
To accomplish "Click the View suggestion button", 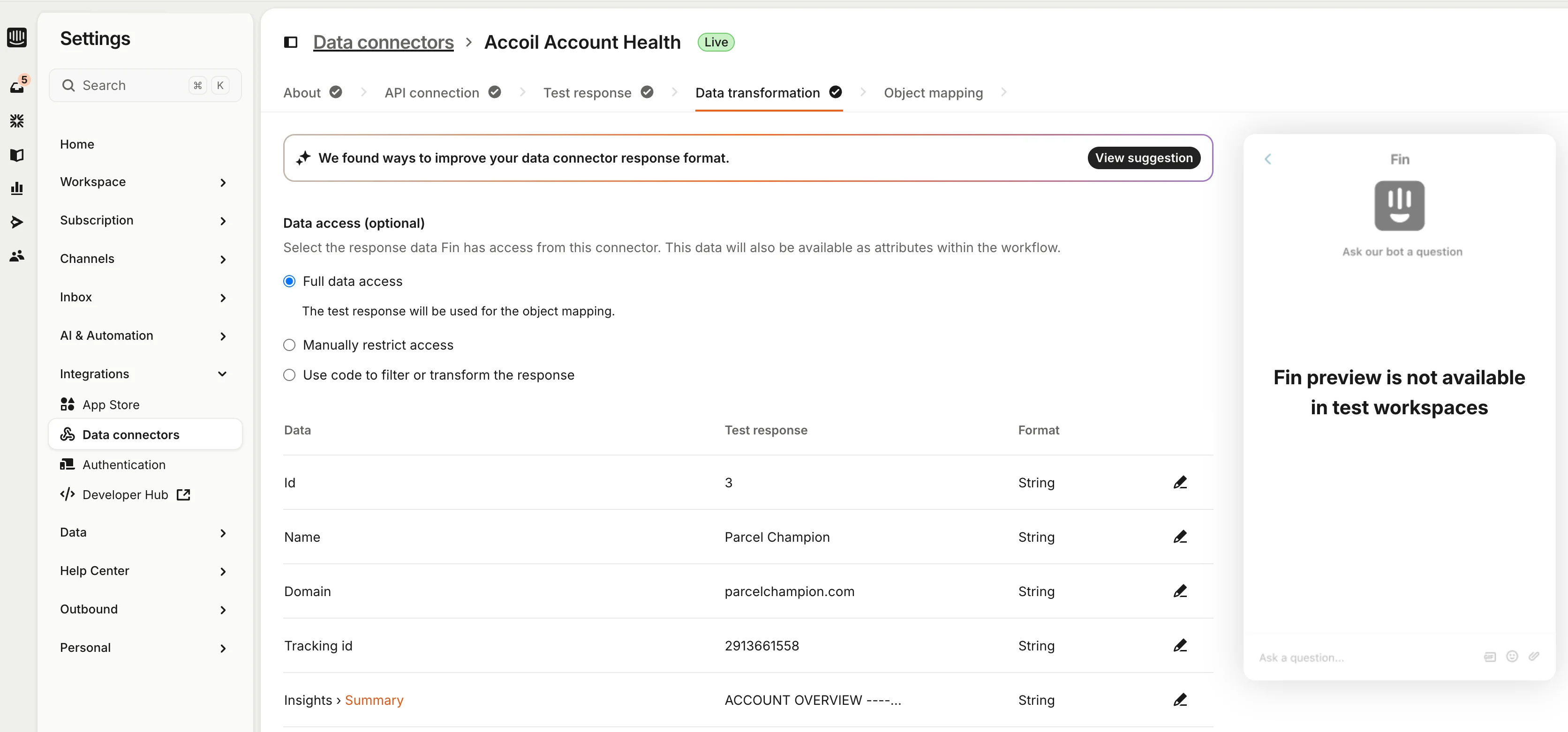I will click(x=1144, y=157).
